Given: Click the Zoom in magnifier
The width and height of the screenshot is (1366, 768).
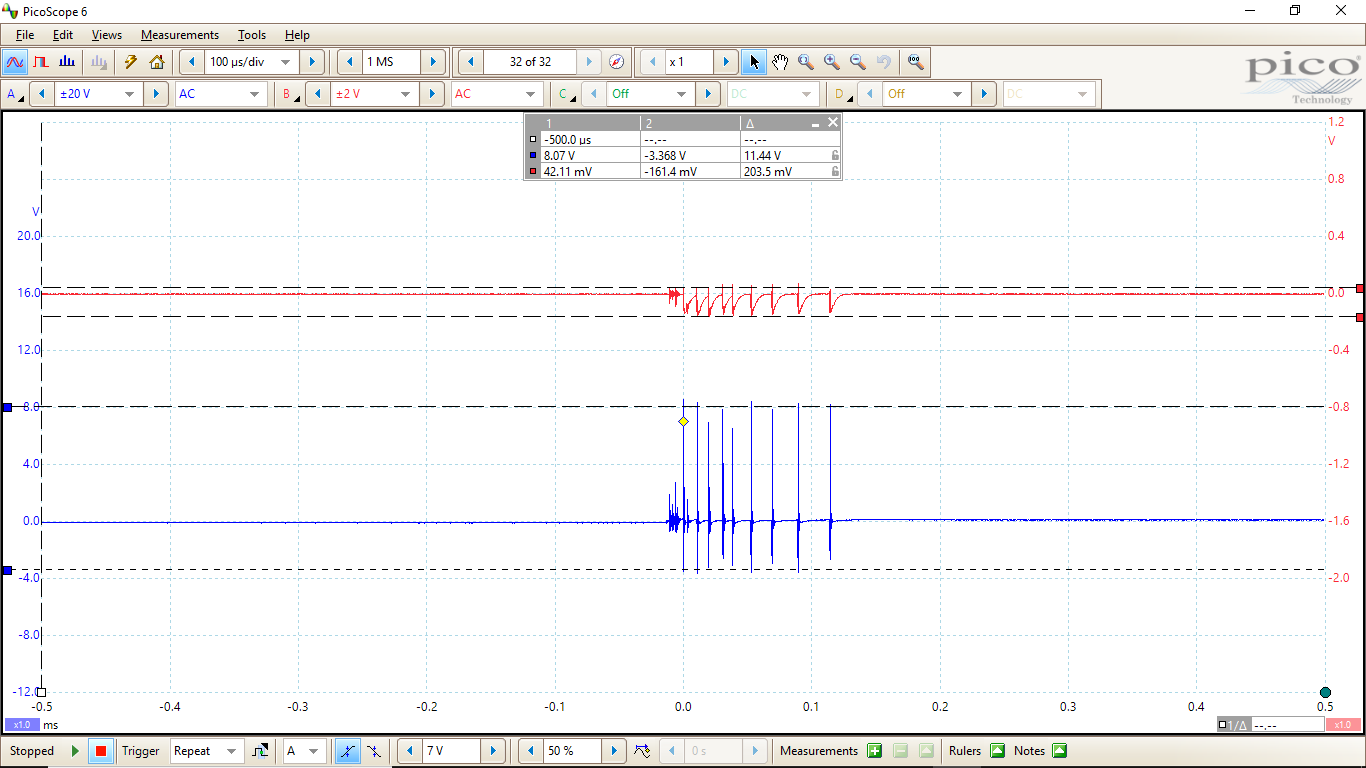Looking at the screenshot, I should [x=832, y=62].
